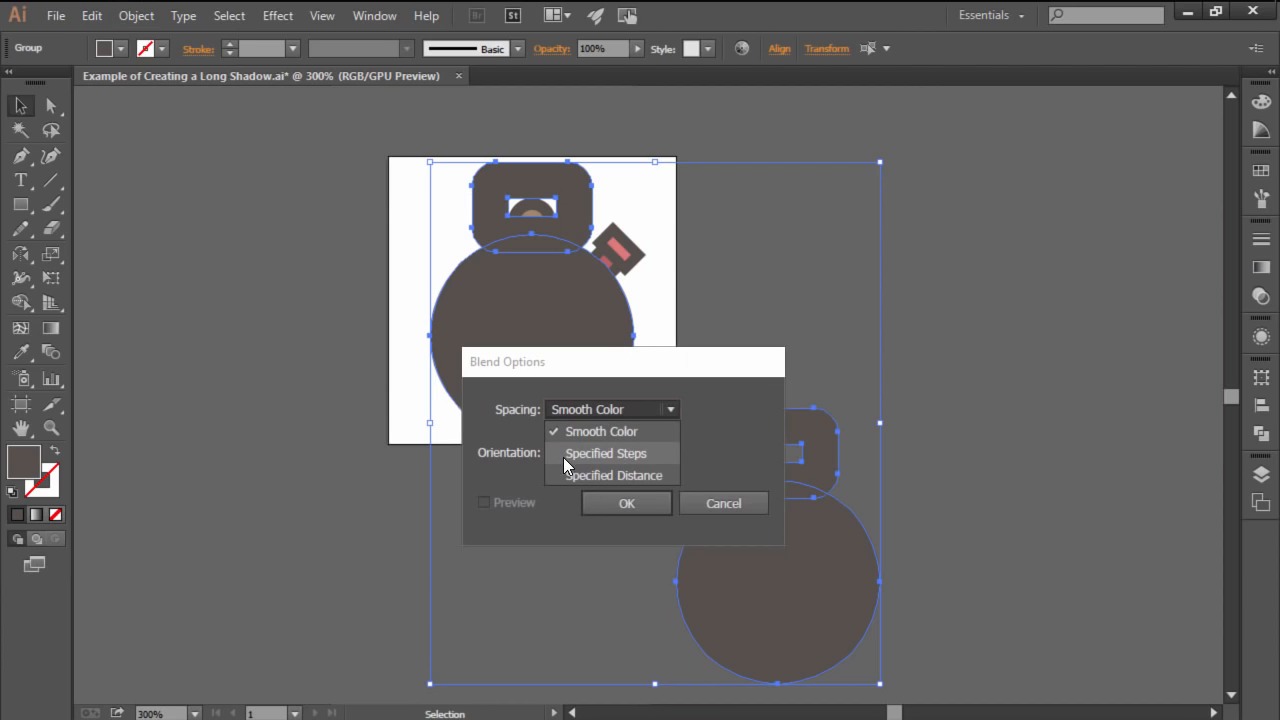This screenshot has width=1280, height=720.
Task: Open the Align panel link
Action: 780,48
